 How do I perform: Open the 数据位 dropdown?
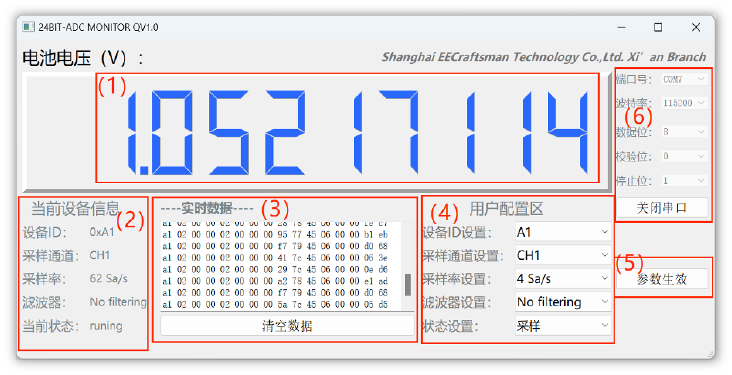684,132
